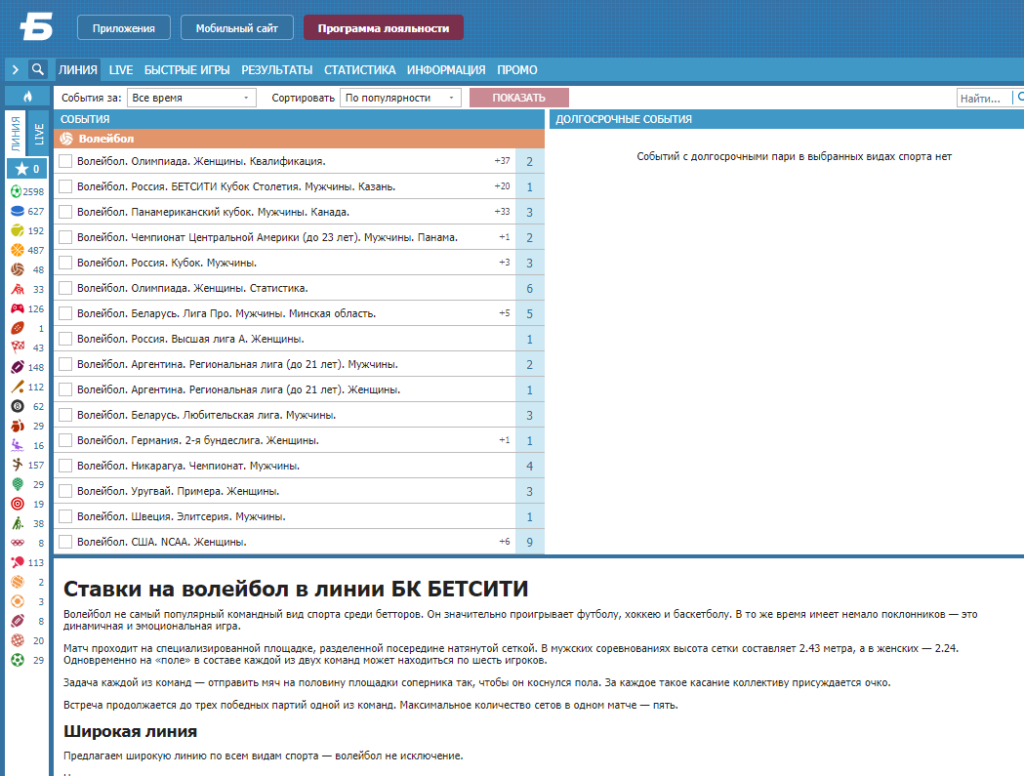Select darts target icon with 19 events
Viewport: 1024px width, 776px height.
(x=18, y=504)
